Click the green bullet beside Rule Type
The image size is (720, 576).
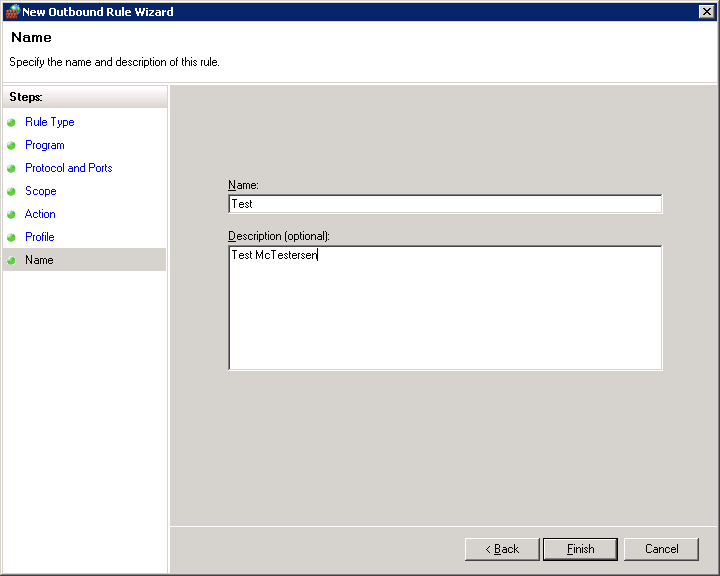pyautogui.click(x=11, y=123)
